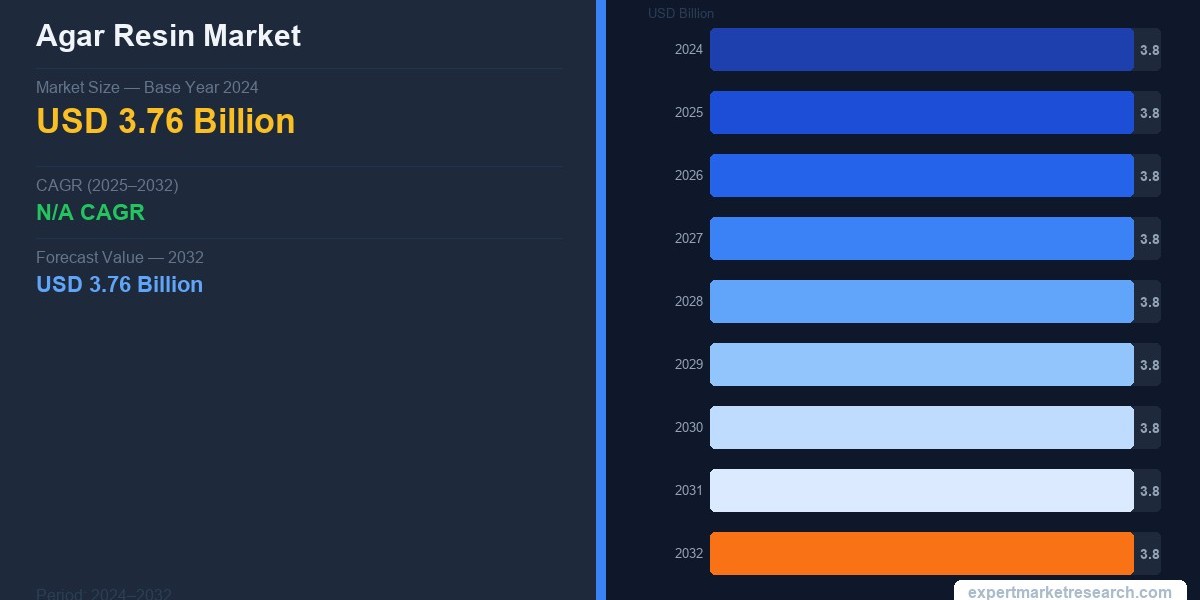Viewport: 1200px width, 600px height.
Task: Select the 2027 bar in chart
Action: (x=921, y=239)
